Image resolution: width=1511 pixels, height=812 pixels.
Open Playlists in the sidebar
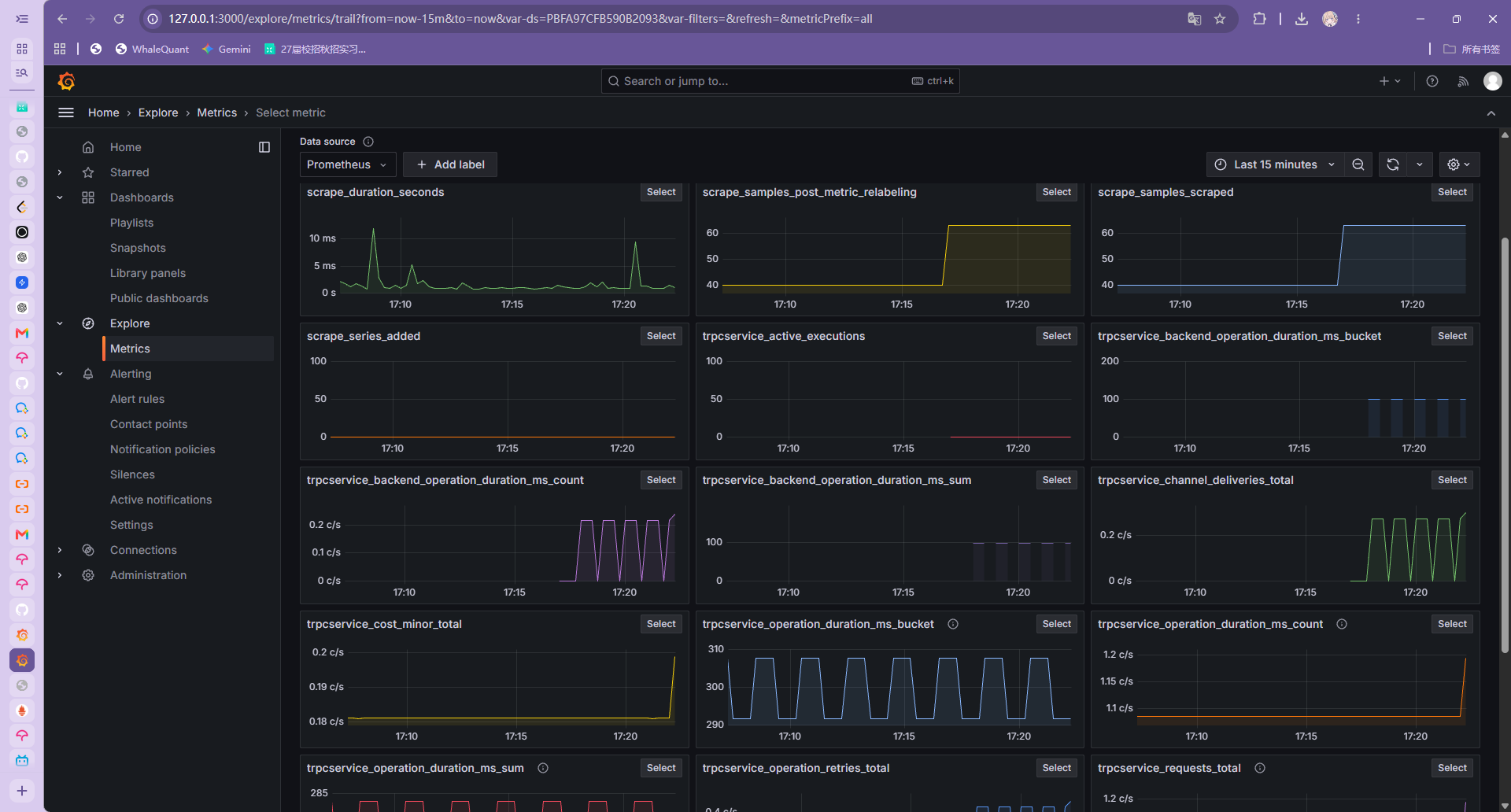tap(132, 223)
